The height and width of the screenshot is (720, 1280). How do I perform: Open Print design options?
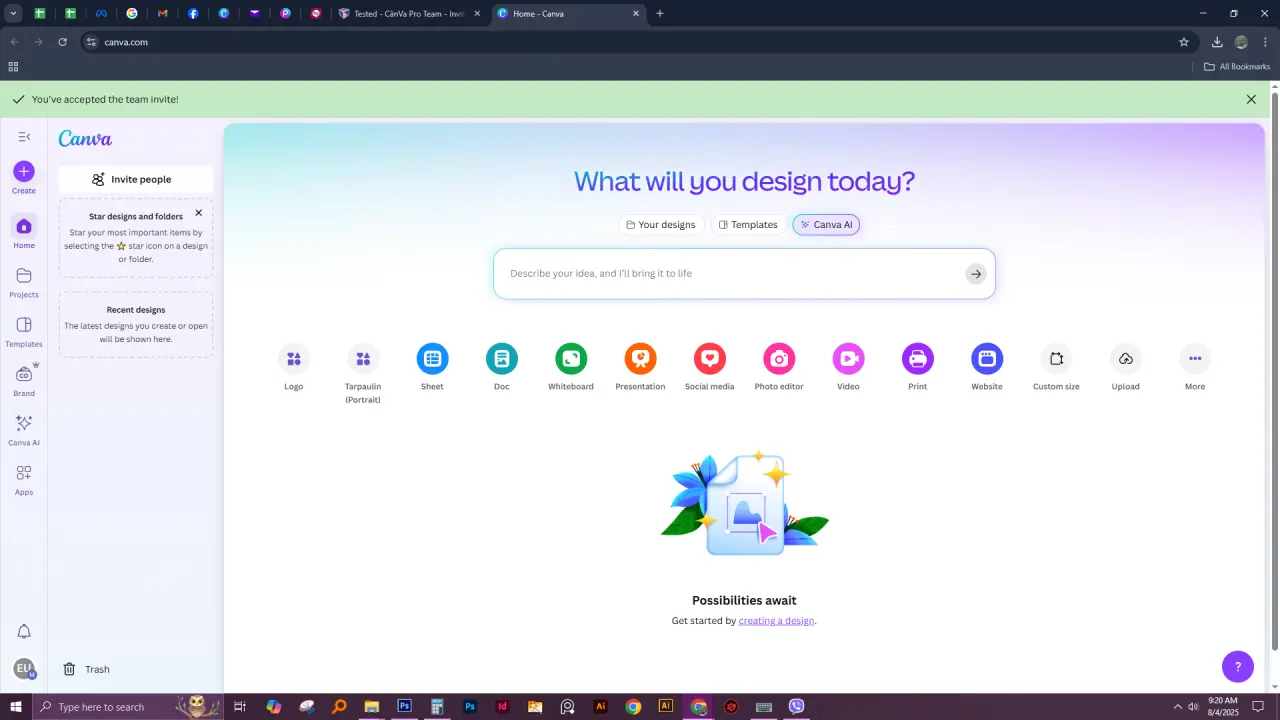tap(918, 367)
